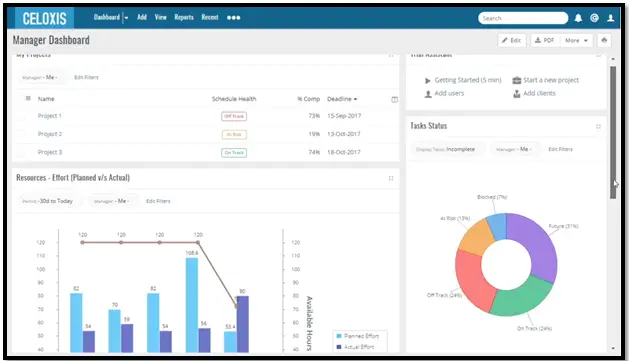Click the dashboard vertical scrollbar thumb
Screen dimensions: 629x361
(613, 132)
